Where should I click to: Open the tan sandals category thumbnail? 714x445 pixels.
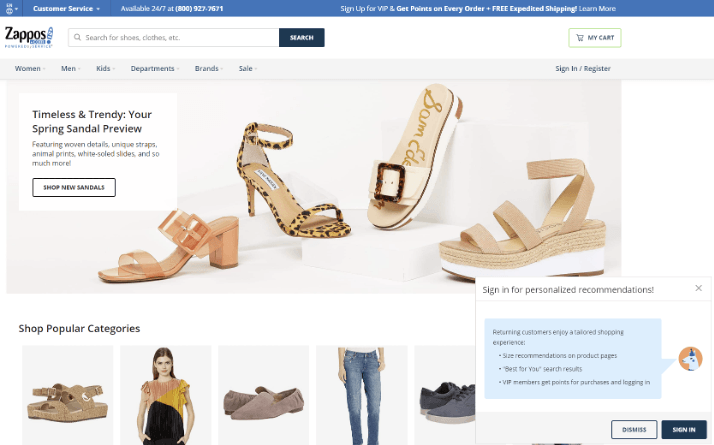click(68, 395)
